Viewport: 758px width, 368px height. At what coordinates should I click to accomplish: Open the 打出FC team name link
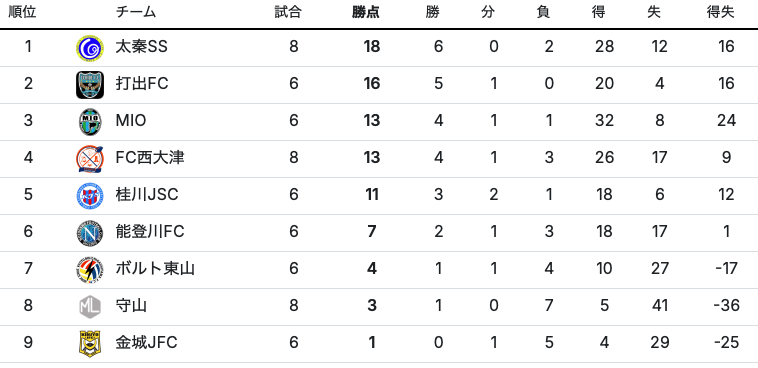[x=142, y=84]
